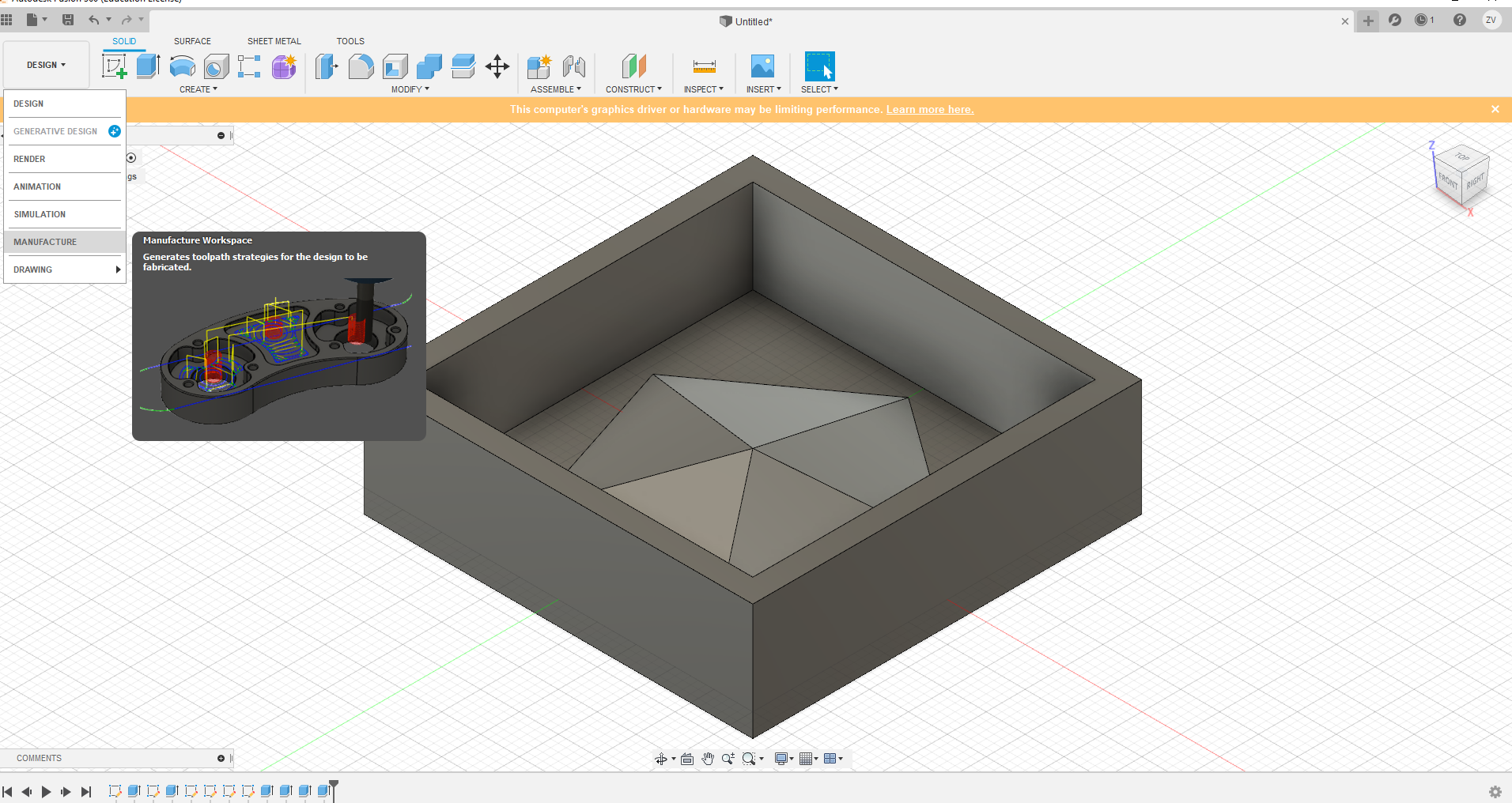Collapse the browser panel minus button

pyautogui.click(x=221, y=136)
